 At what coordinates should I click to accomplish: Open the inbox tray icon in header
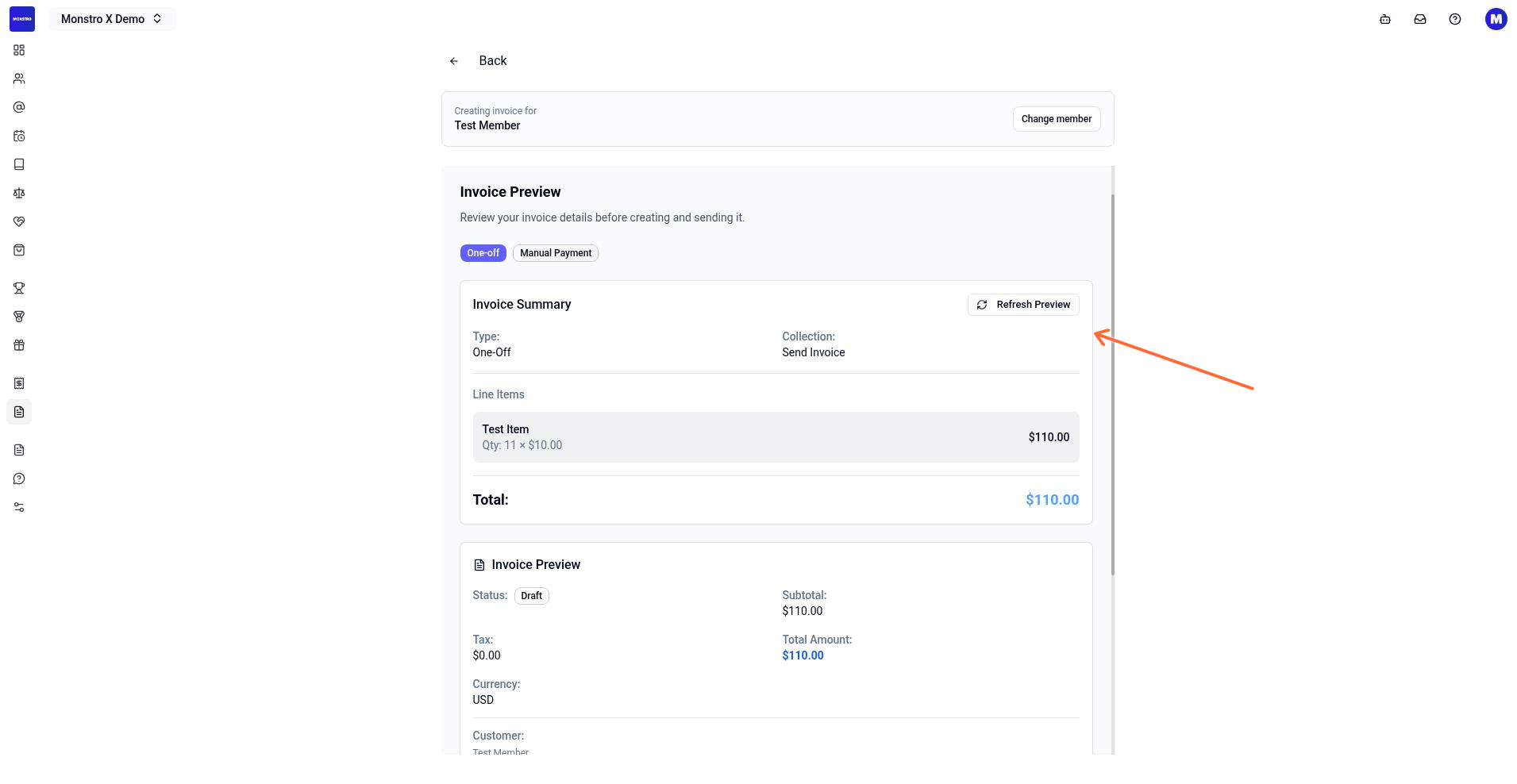(x=1420, y=19)
